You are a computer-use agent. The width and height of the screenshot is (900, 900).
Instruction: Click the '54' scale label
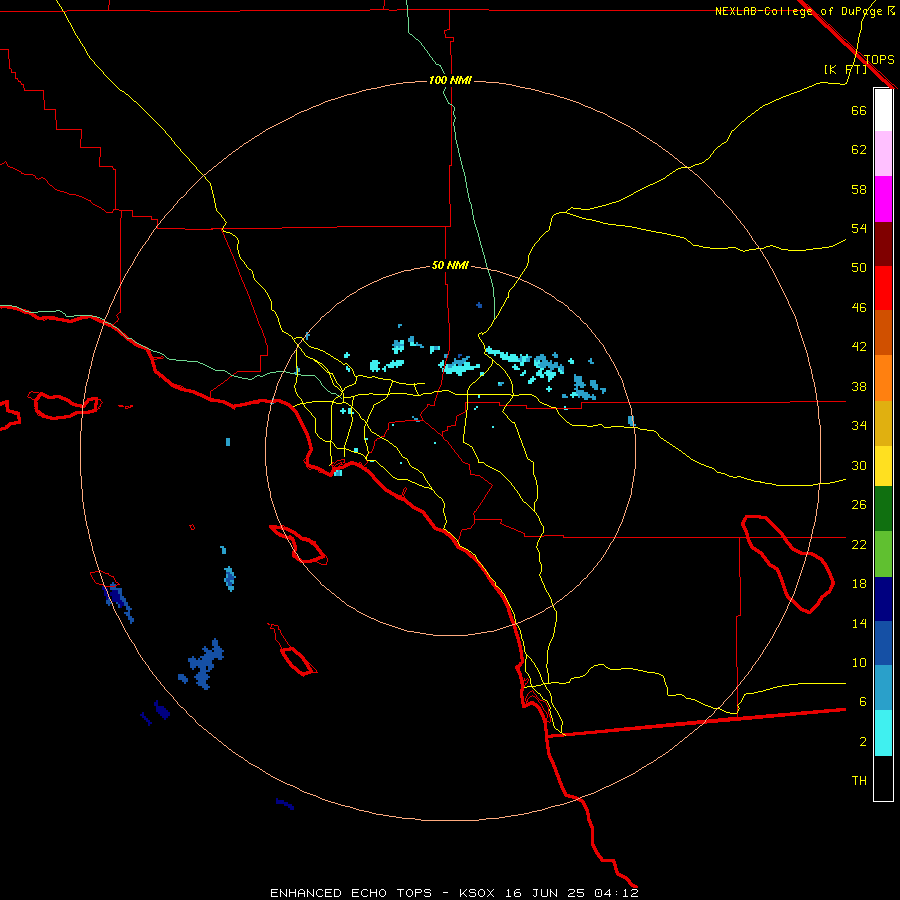point(859,228)
